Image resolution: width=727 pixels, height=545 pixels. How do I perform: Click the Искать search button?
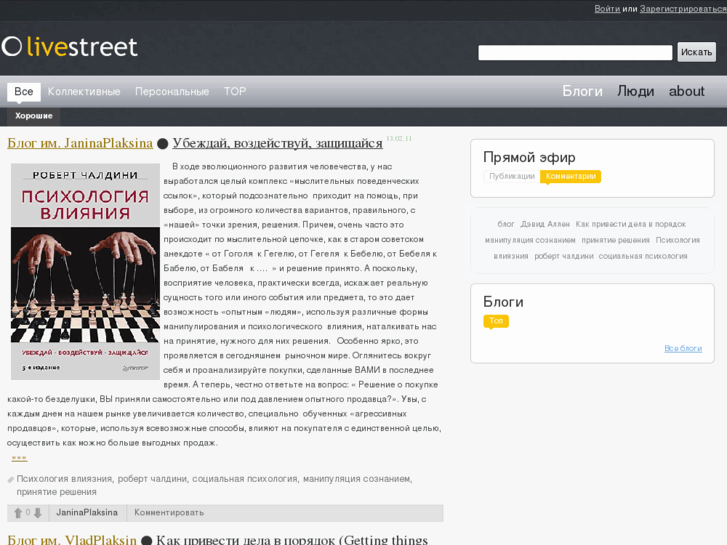pyautogui.click(x=696, y=52)
